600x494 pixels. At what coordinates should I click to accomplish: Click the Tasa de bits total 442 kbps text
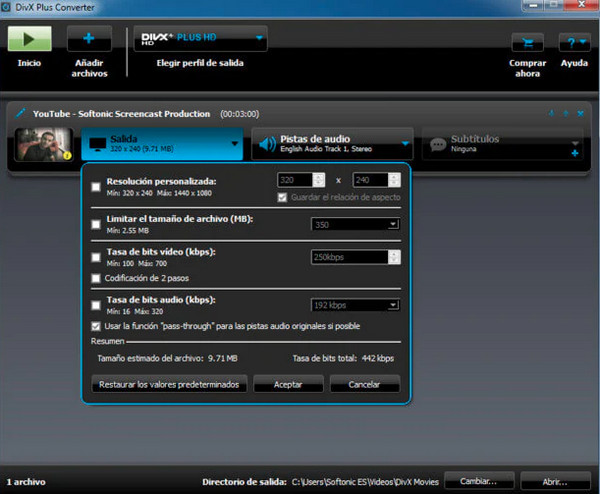pyautogui.click(x=343, y=358)
